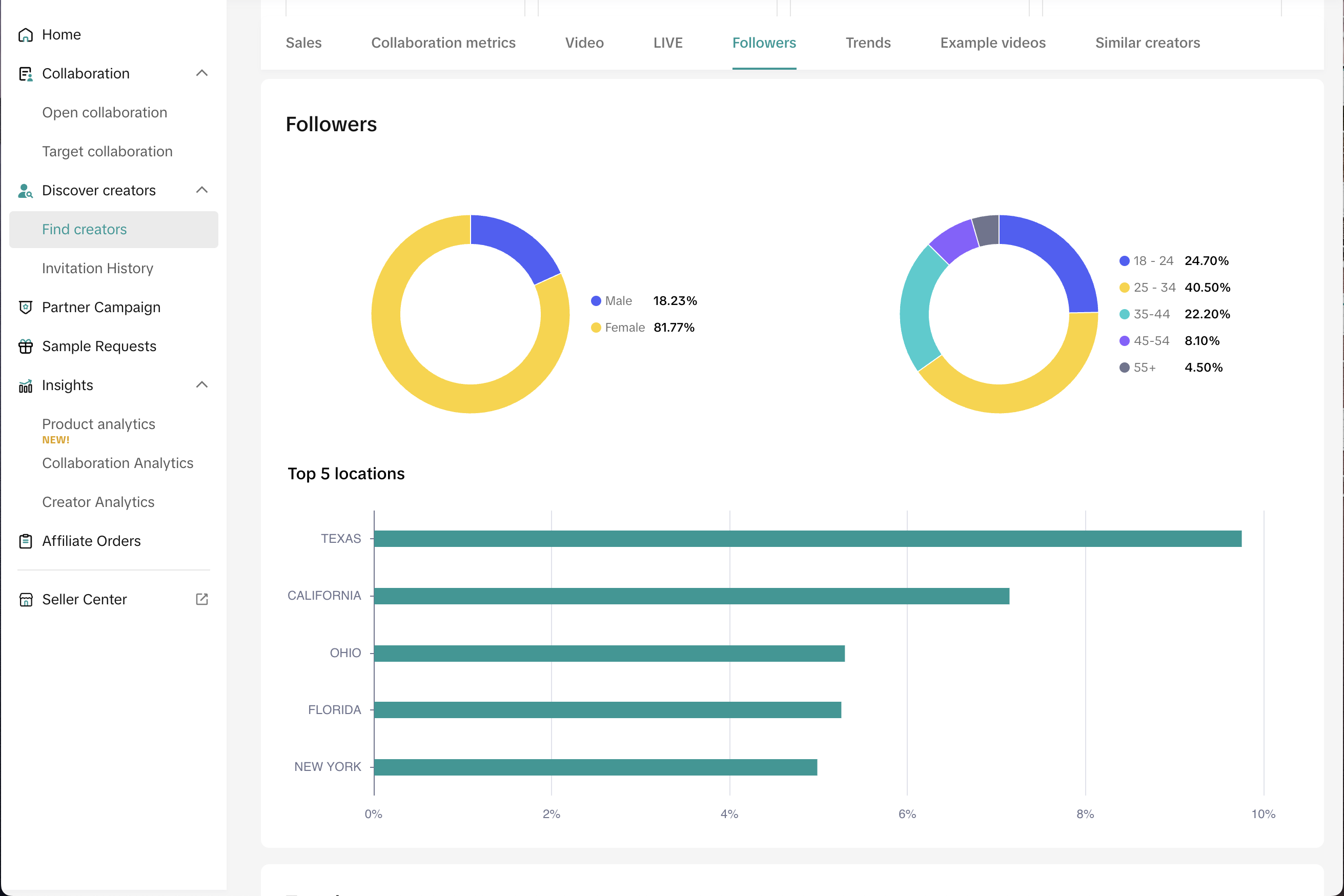Open Seller Center external link icon
This screenshot has width=1344, height=896.
coord(202,599)
